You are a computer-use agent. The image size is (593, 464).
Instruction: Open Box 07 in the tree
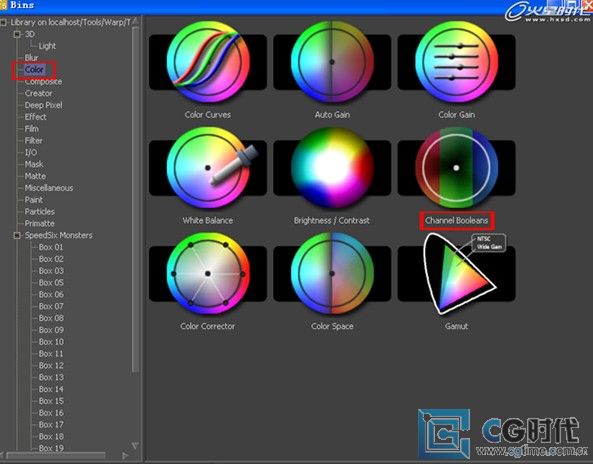click(x=51, y=306)
